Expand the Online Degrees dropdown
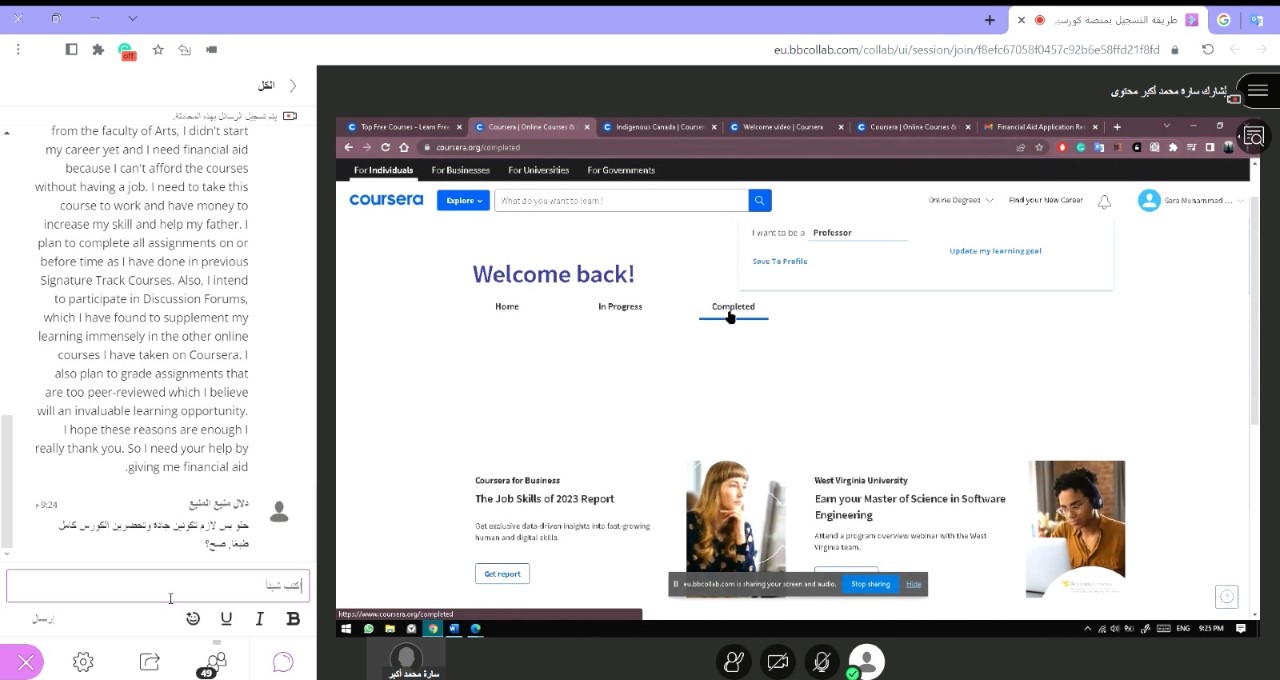 [x=961, y=200]
